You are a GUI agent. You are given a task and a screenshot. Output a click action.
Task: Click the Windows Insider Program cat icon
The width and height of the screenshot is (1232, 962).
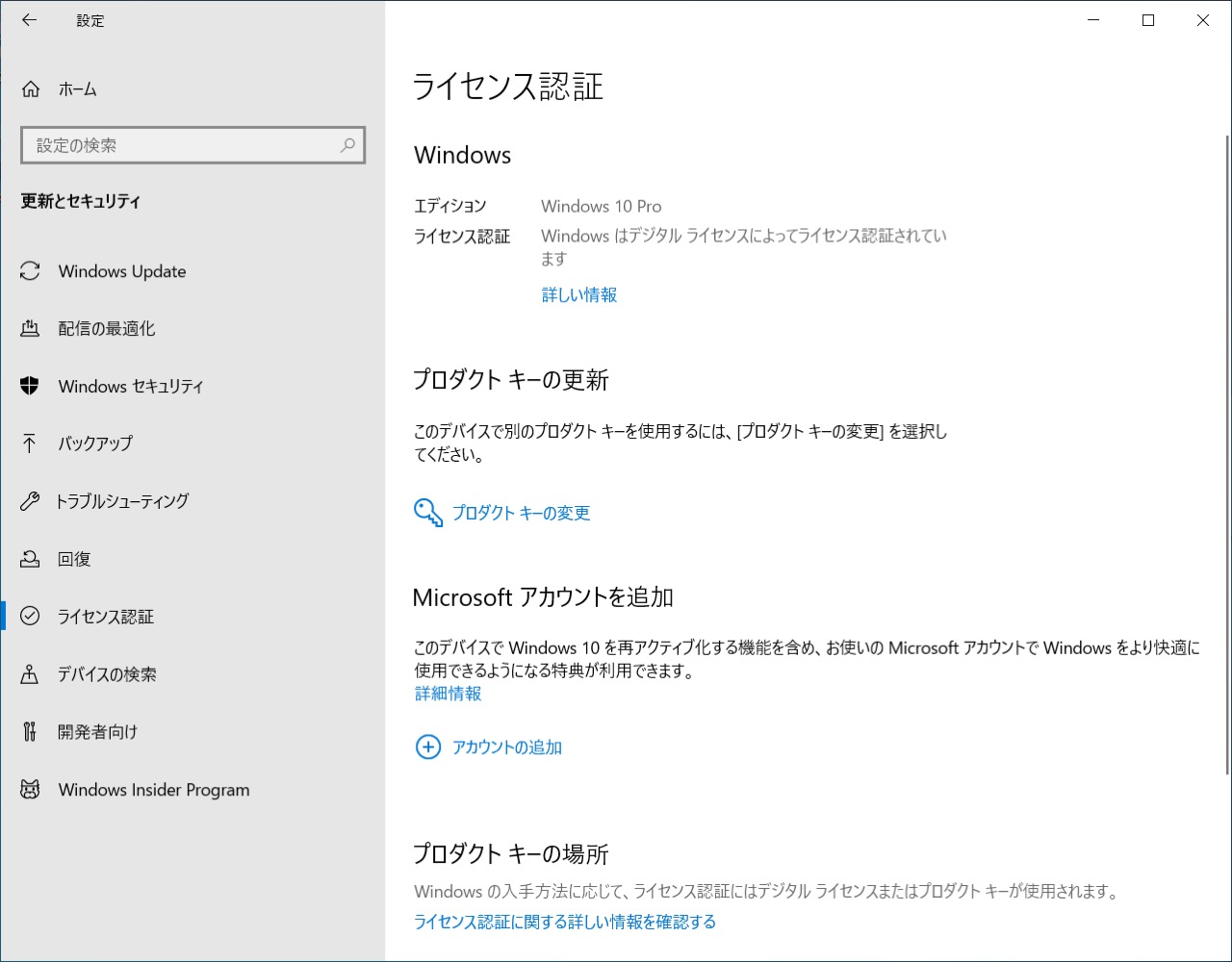click(30, 790)
